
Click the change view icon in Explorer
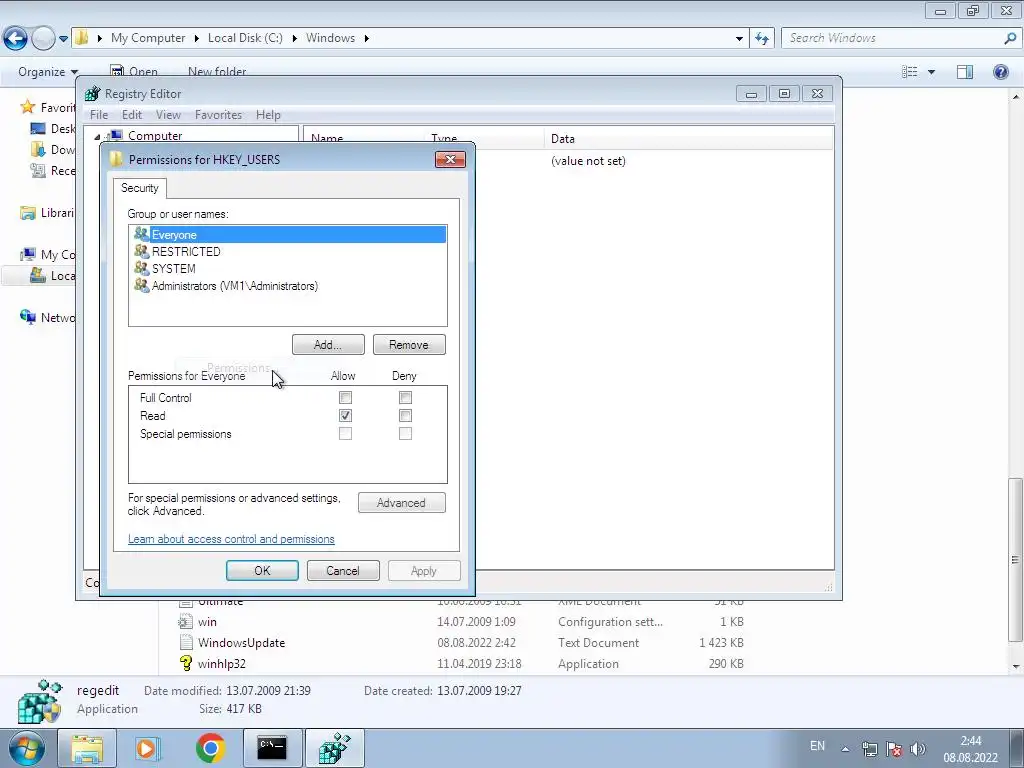point(910,72)
